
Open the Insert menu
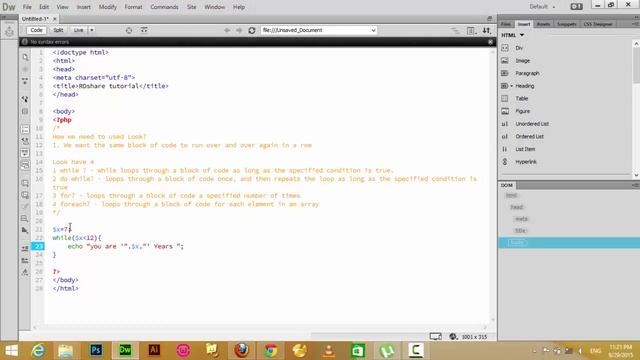tap(84, 7)
